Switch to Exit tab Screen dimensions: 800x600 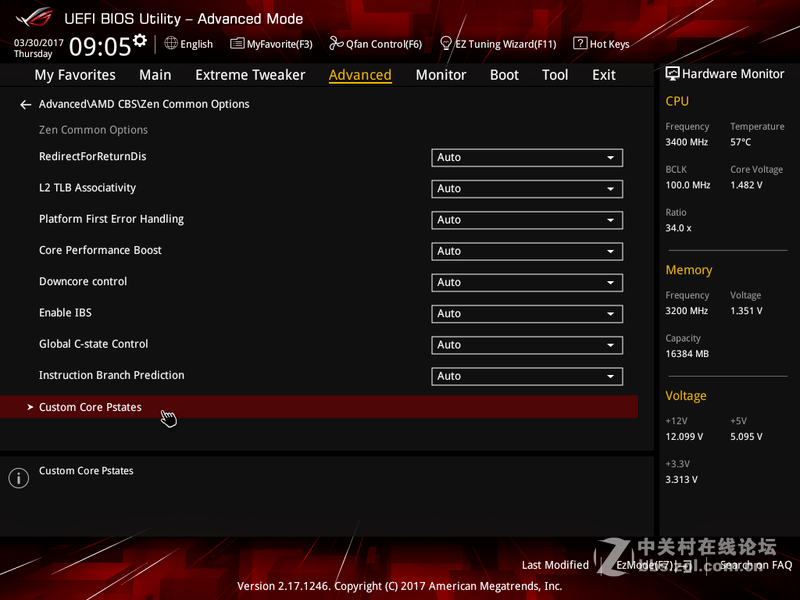pyautogui.click(x=604, y=75)
